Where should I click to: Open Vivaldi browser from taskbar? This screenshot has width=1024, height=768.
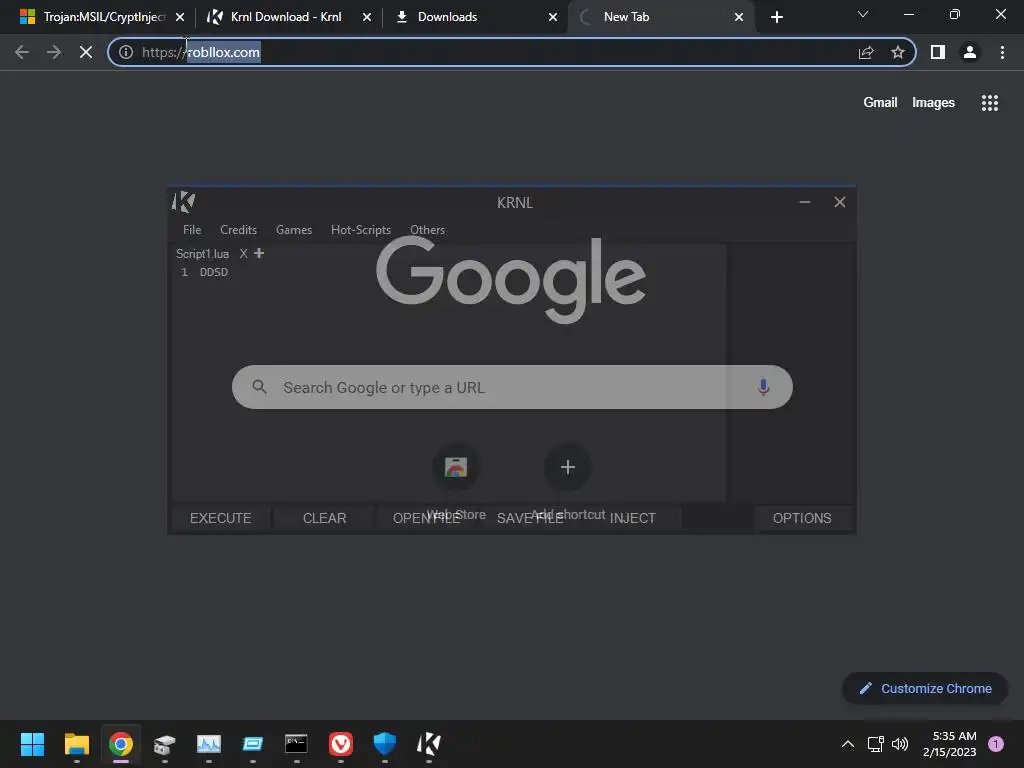tap(340, 744)
